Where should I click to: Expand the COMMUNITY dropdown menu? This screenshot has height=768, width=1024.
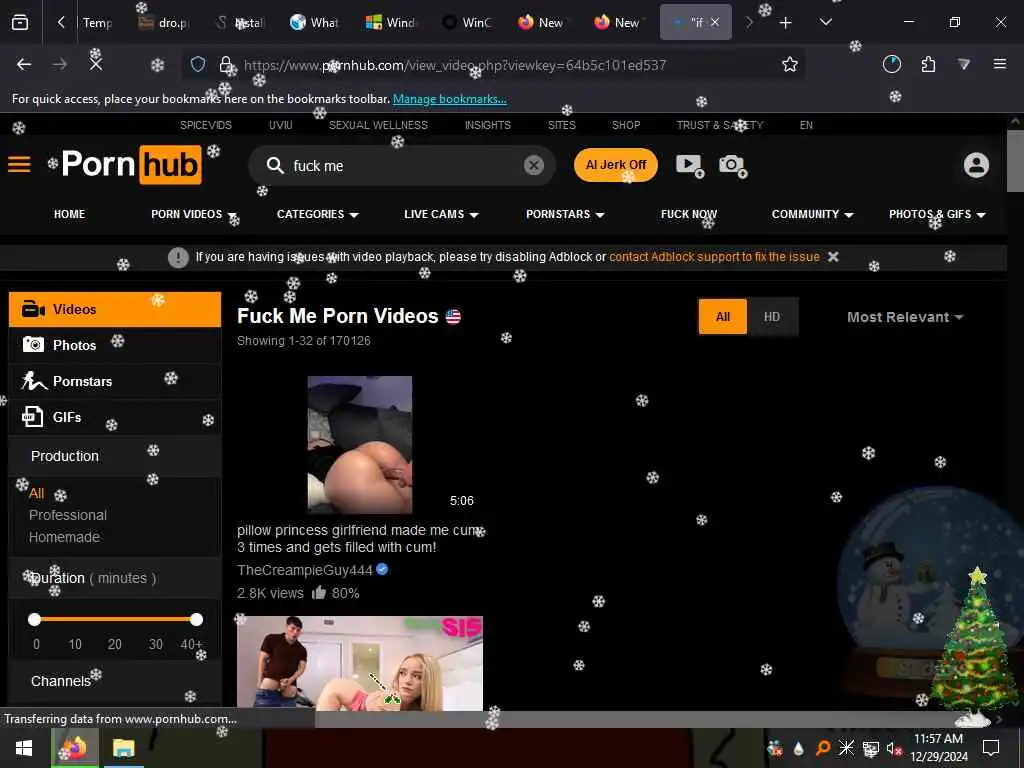812,214
